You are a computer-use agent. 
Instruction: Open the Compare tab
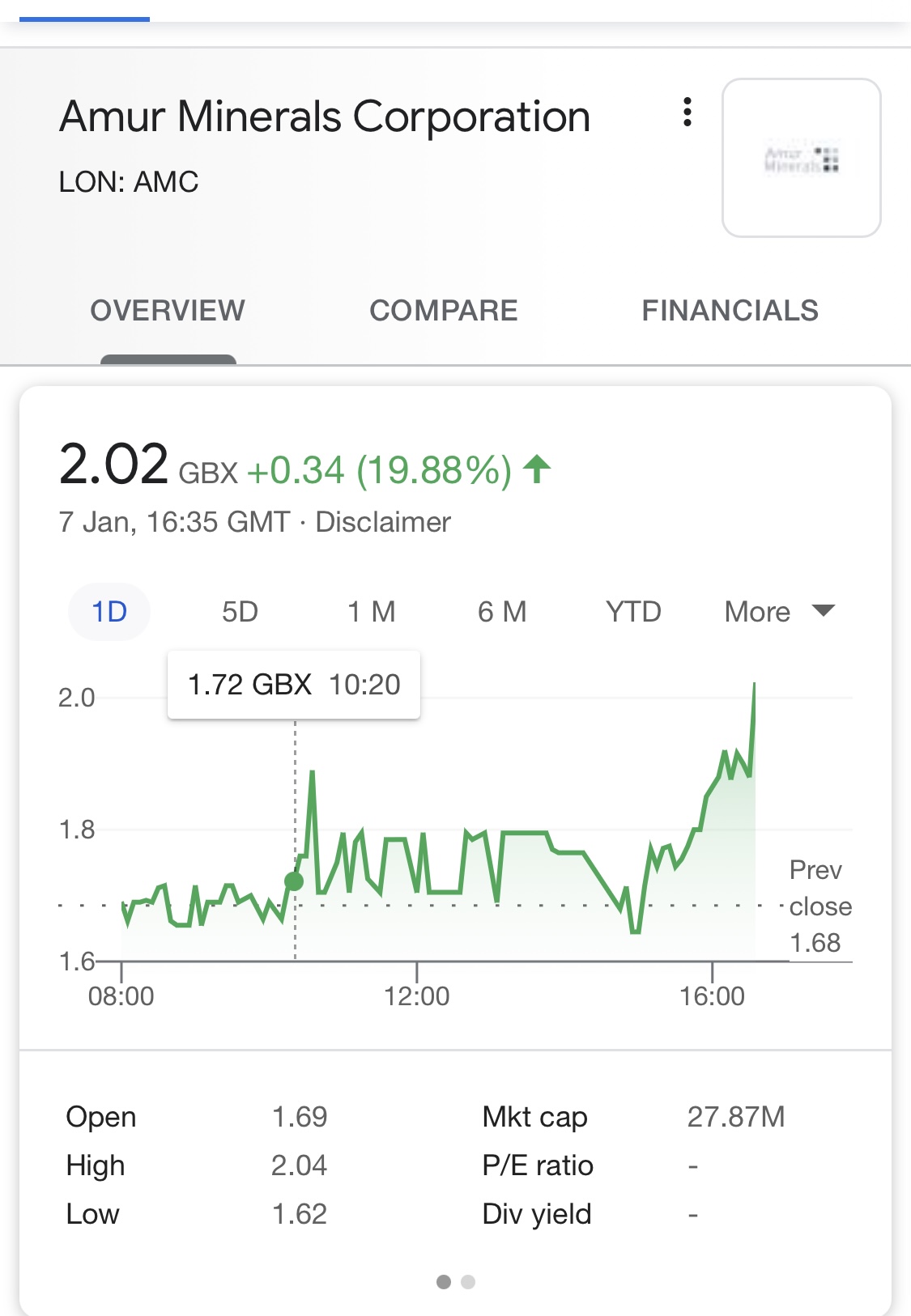pyautogui.click(x=444, y=311)
